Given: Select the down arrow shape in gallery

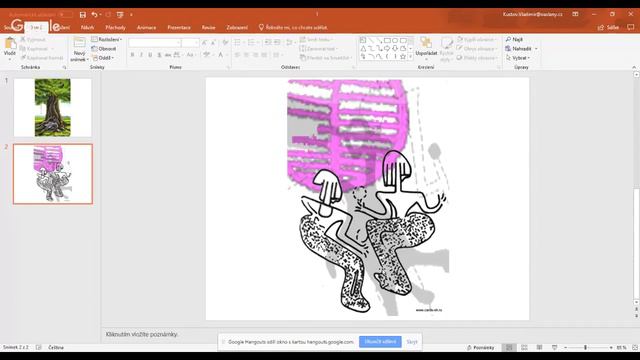Looking at the screenshot, I should (395, 49).
